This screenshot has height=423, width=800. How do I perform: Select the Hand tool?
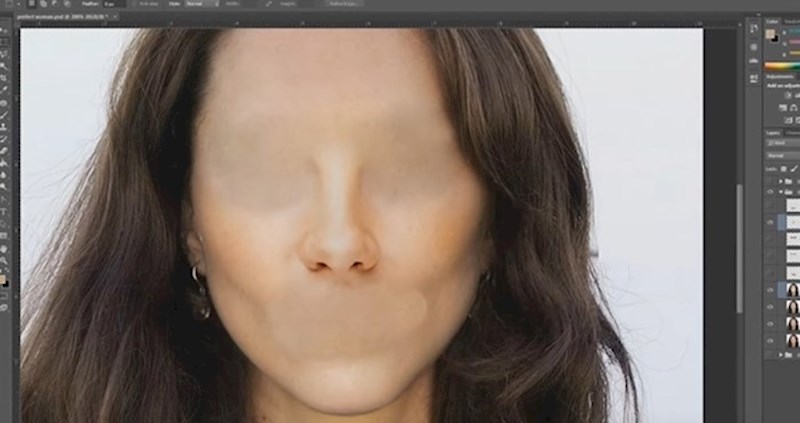[x=4, y=248]
